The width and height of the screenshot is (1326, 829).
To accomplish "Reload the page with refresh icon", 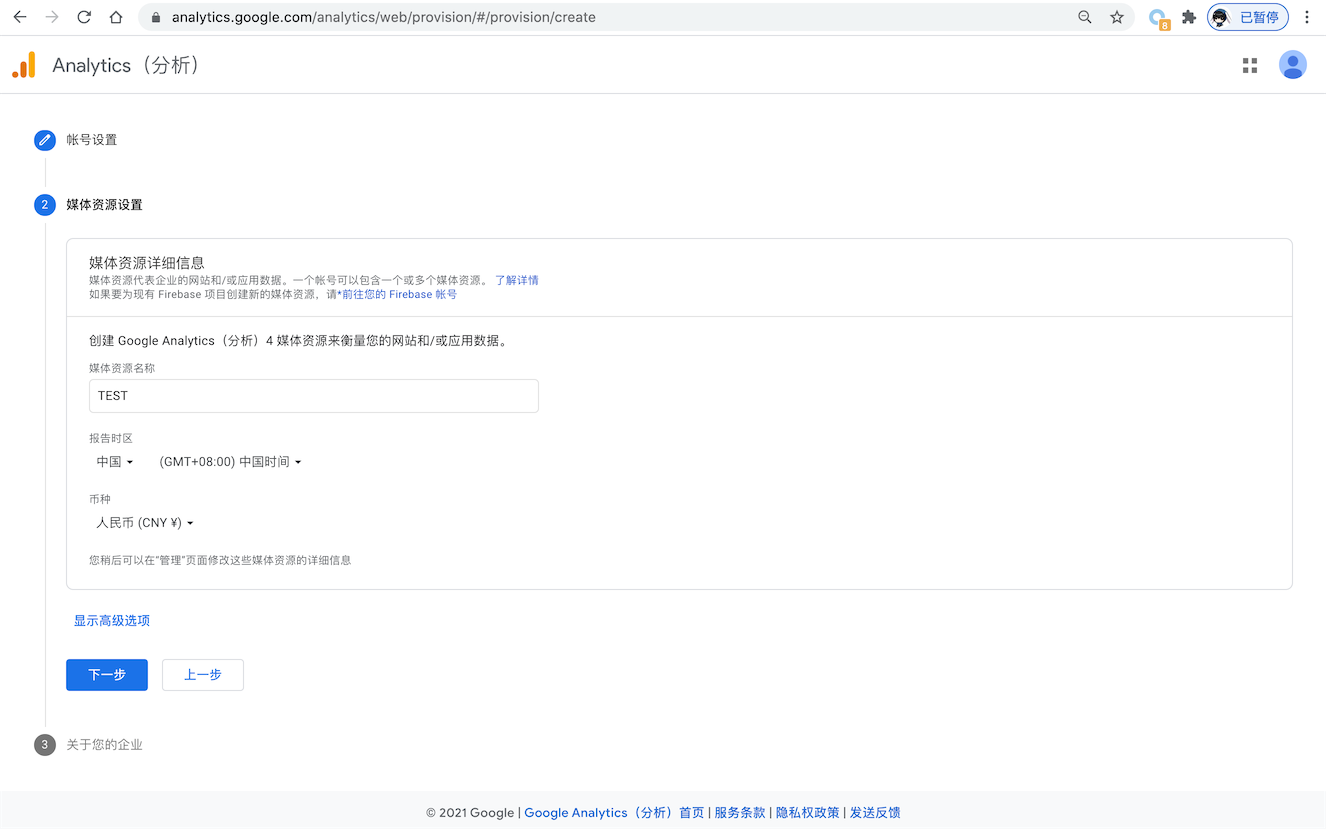I will point(84,17).
